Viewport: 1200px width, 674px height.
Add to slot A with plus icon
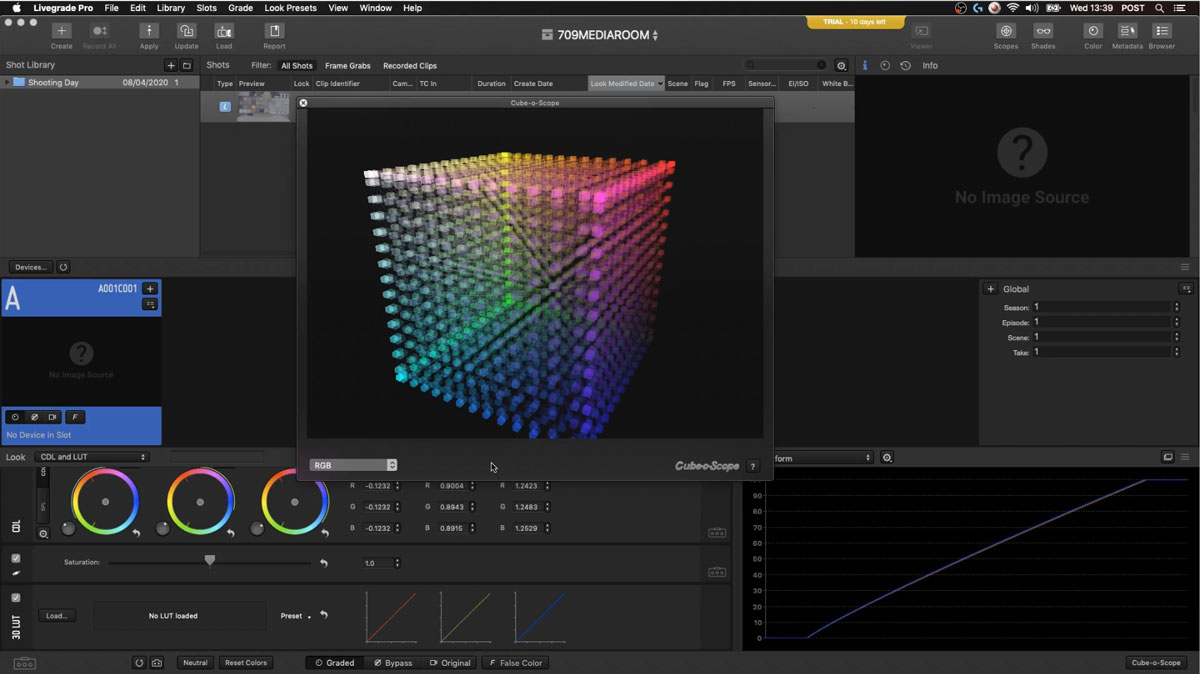150,288
